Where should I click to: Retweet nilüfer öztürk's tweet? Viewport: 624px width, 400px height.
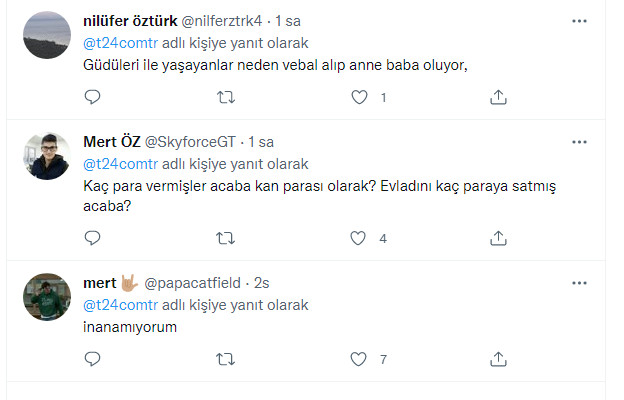coord(227,97)
